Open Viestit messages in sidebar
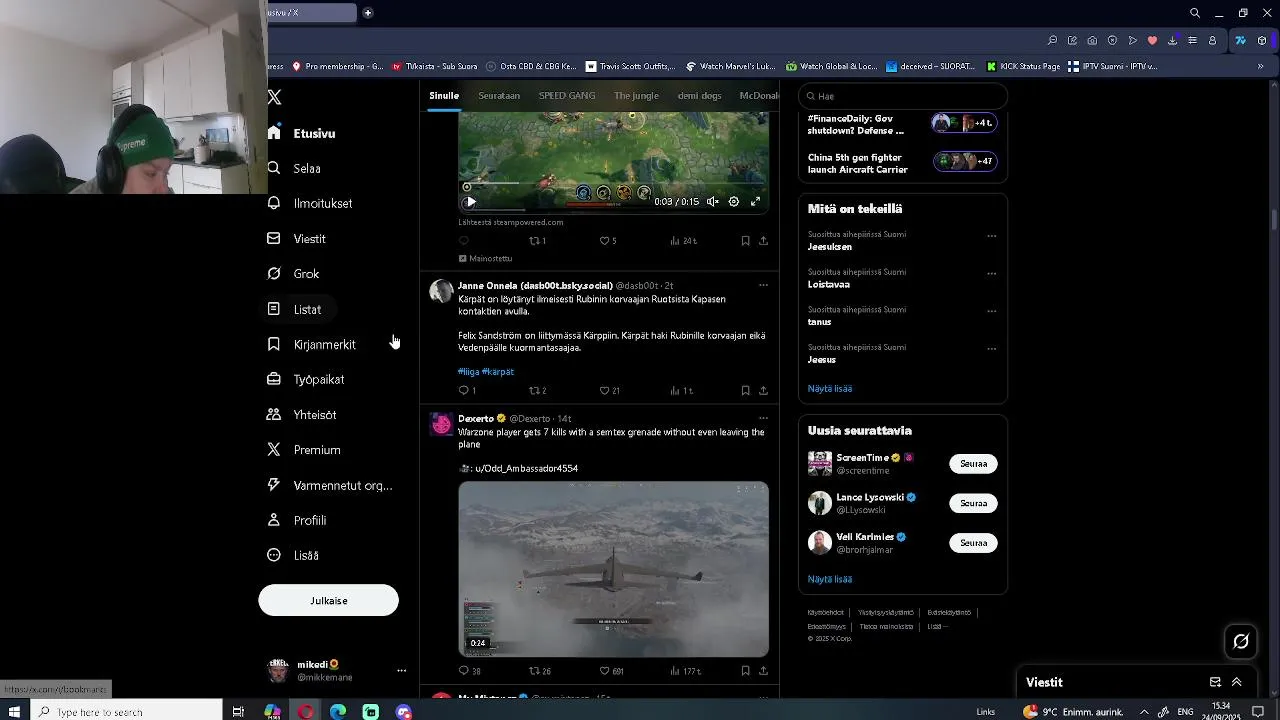 tap(296, 238)
